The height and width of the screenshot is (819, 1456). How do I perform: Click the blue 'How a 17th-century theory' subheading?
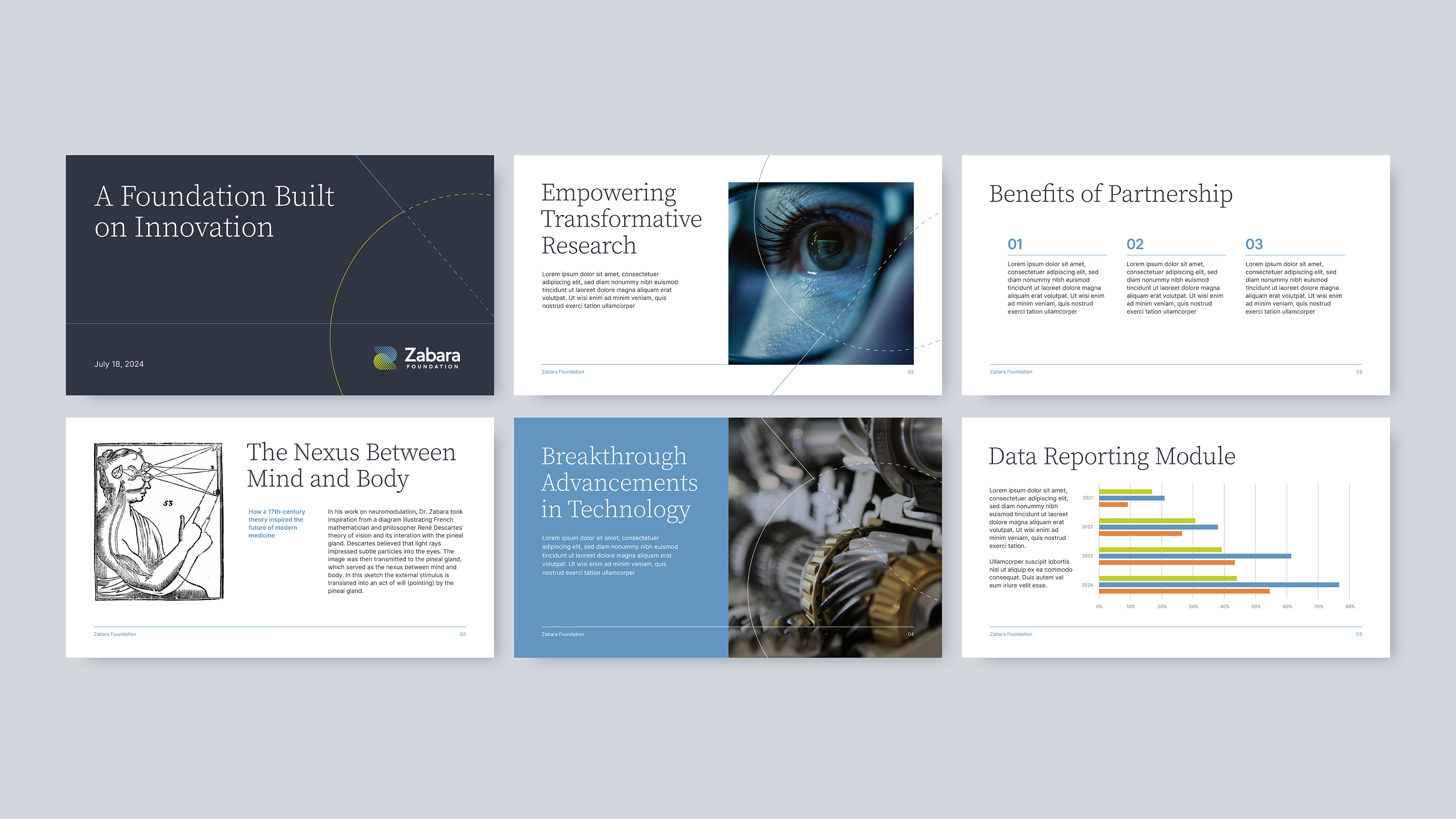pyautogui.click(x=276, y=523)
